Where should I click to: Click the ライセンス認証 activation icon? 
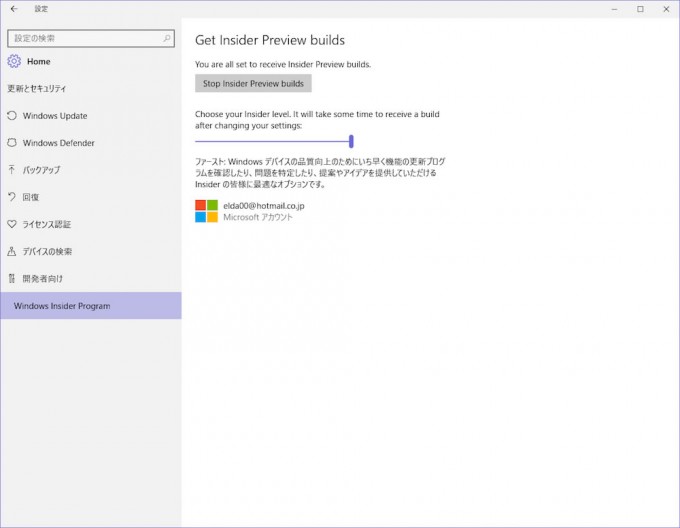pos(12,224)
